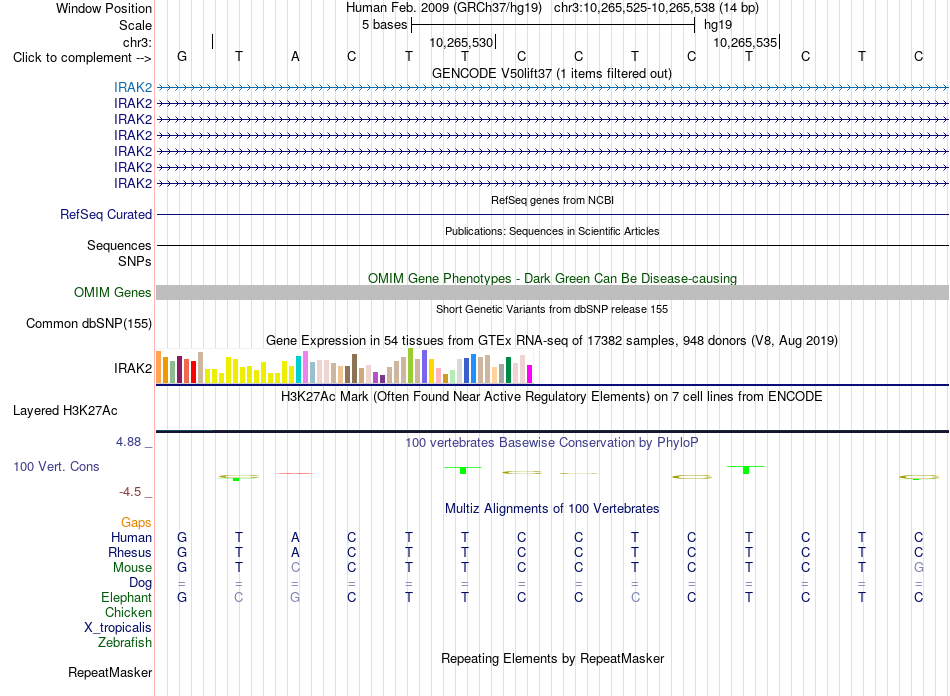
Task: Click the 10,265,535 position marker
Action: [x=745, y=42]
